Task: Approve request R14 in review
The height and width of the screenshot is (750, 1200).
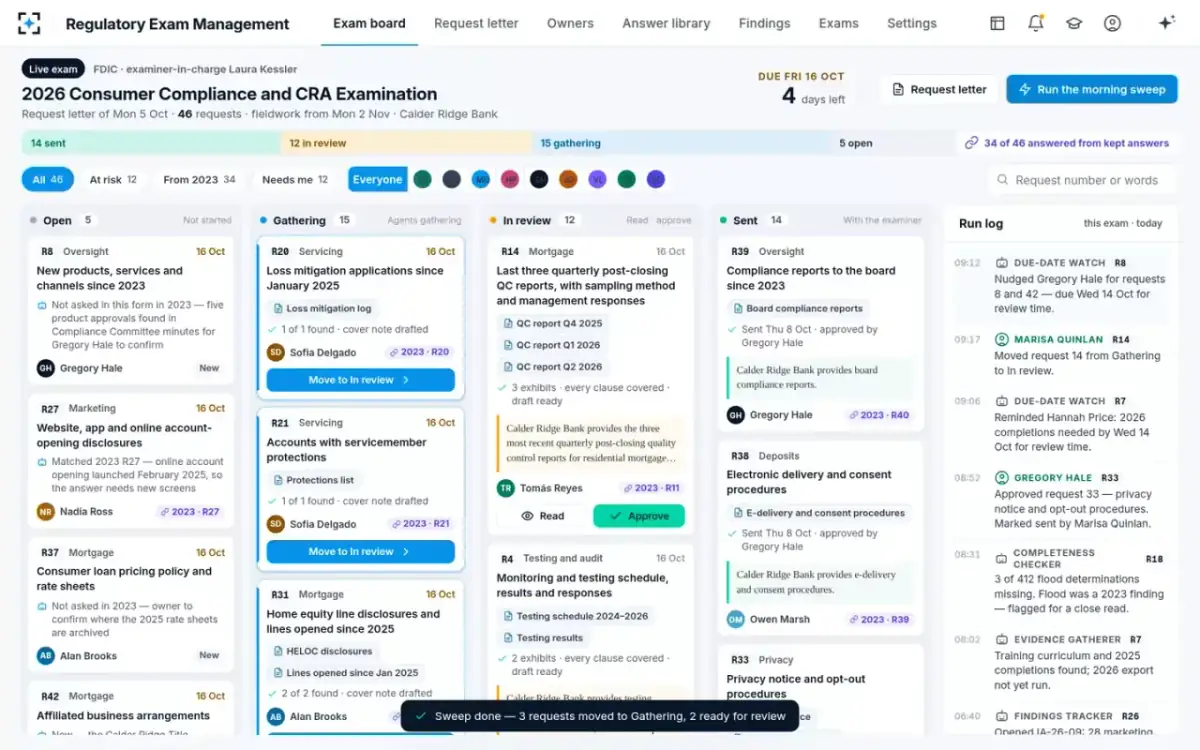Action: [639, 516]
